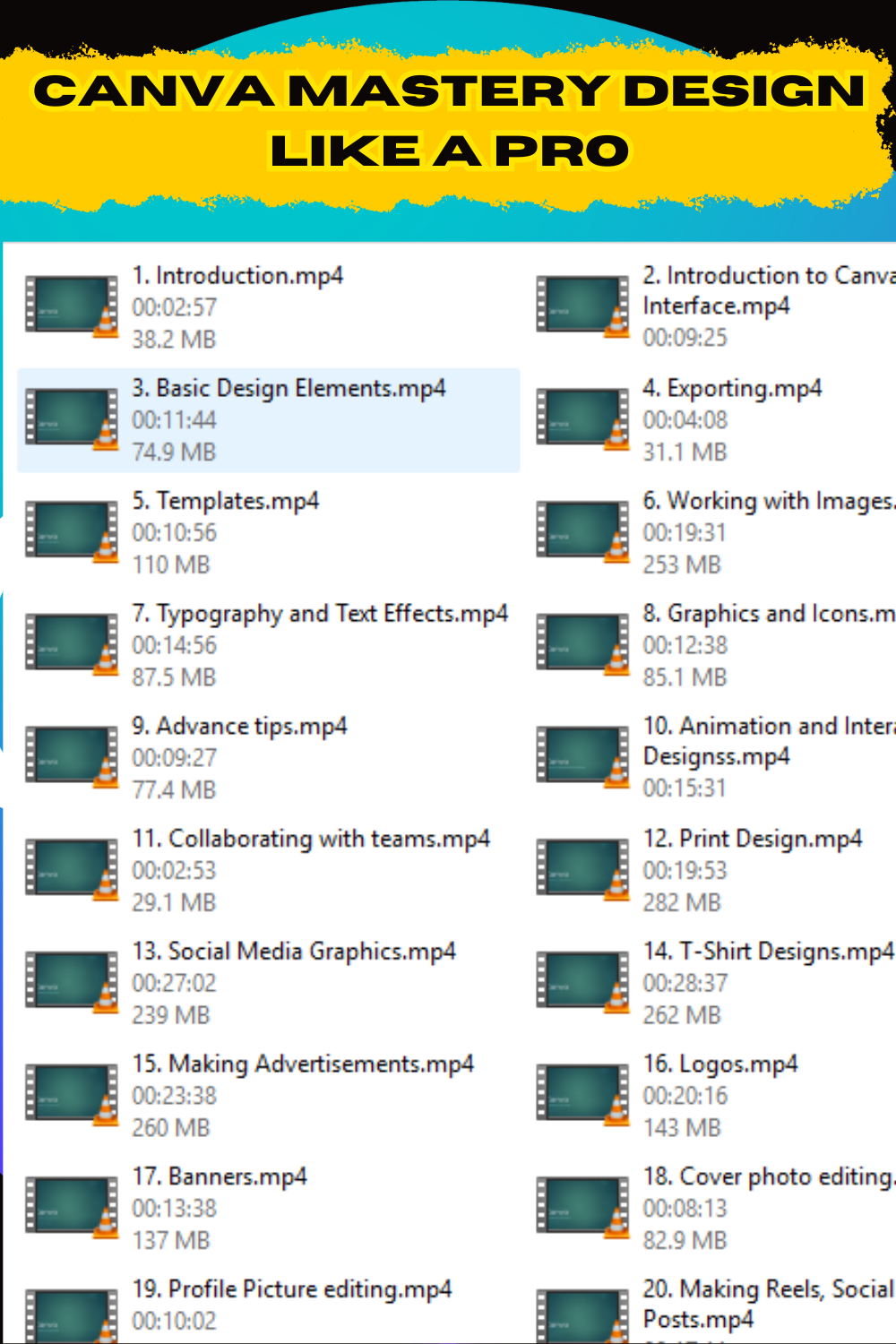The image size is (896, 1344).
Task: Select file name '7. Typography and Text Effects.mp4'
Action: coord(320,614)
